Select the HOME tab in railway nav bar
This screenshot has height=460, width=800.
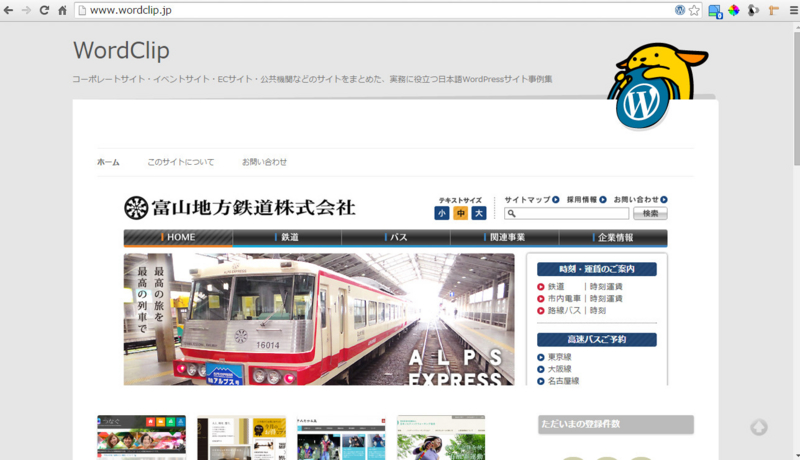[178, 238]
